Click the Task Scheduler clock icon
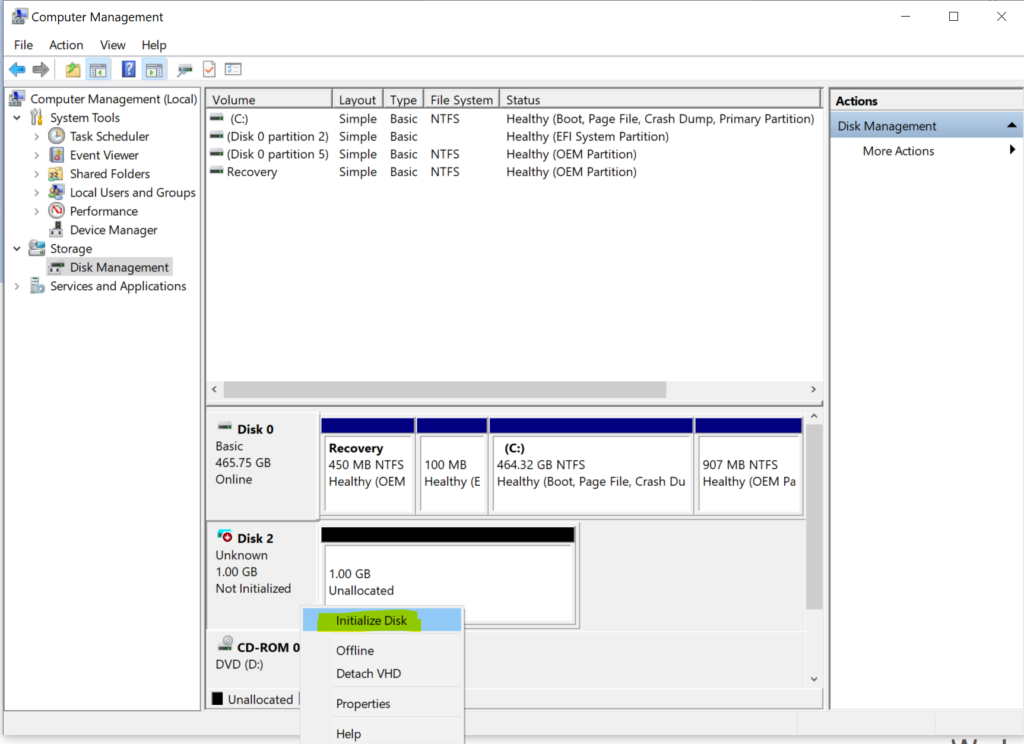The height and width of the screenshot is (744, 1024). pos(57,136)
